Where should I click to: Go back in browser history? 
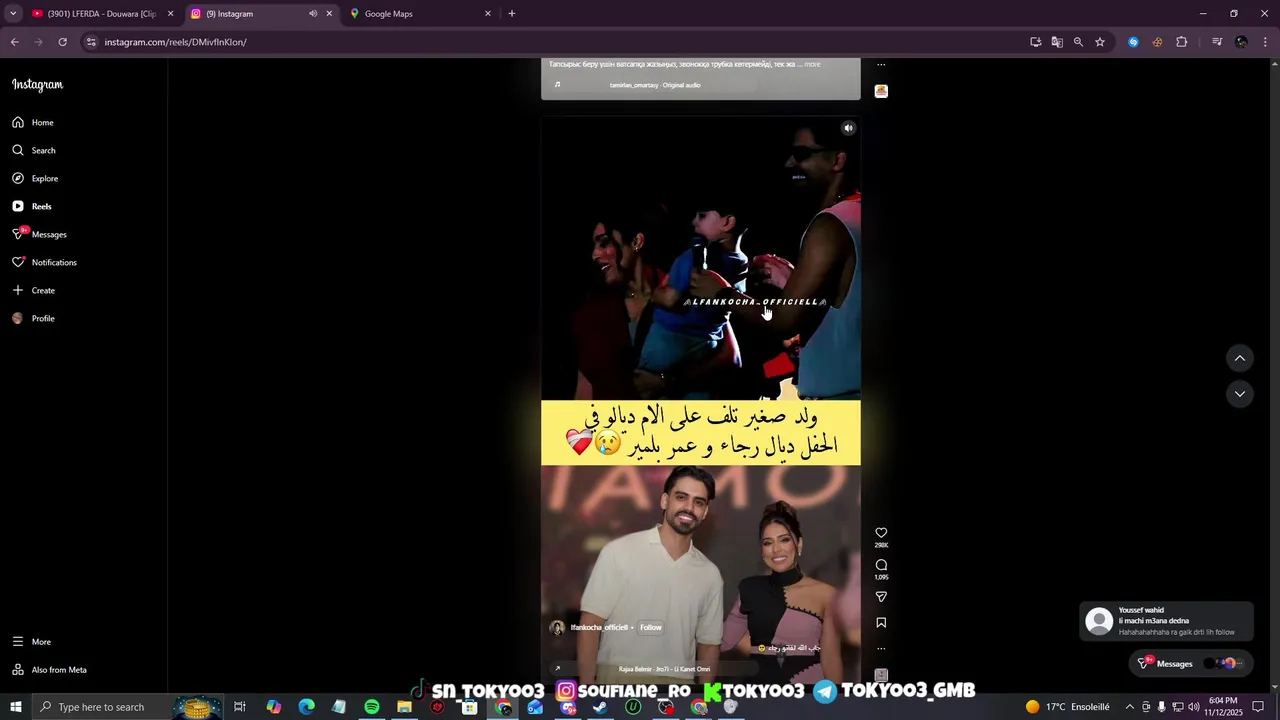(14, 42)
